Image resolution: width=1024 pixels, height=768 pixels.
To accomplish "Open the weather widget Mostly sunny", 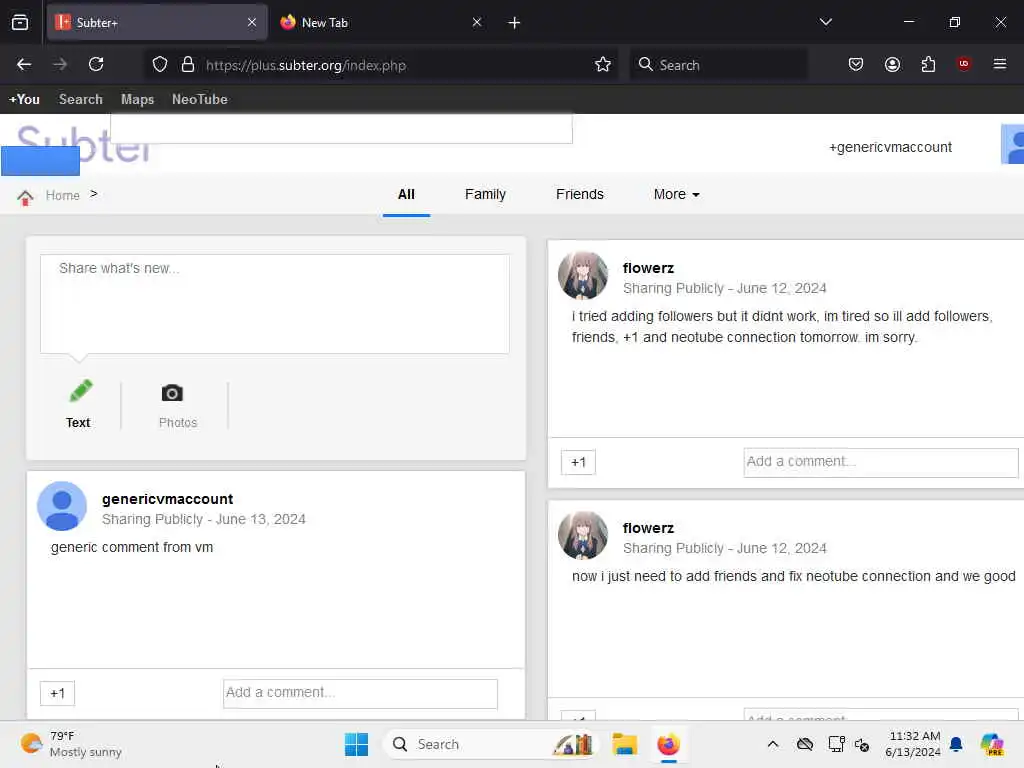I will [x=71, y=744].
